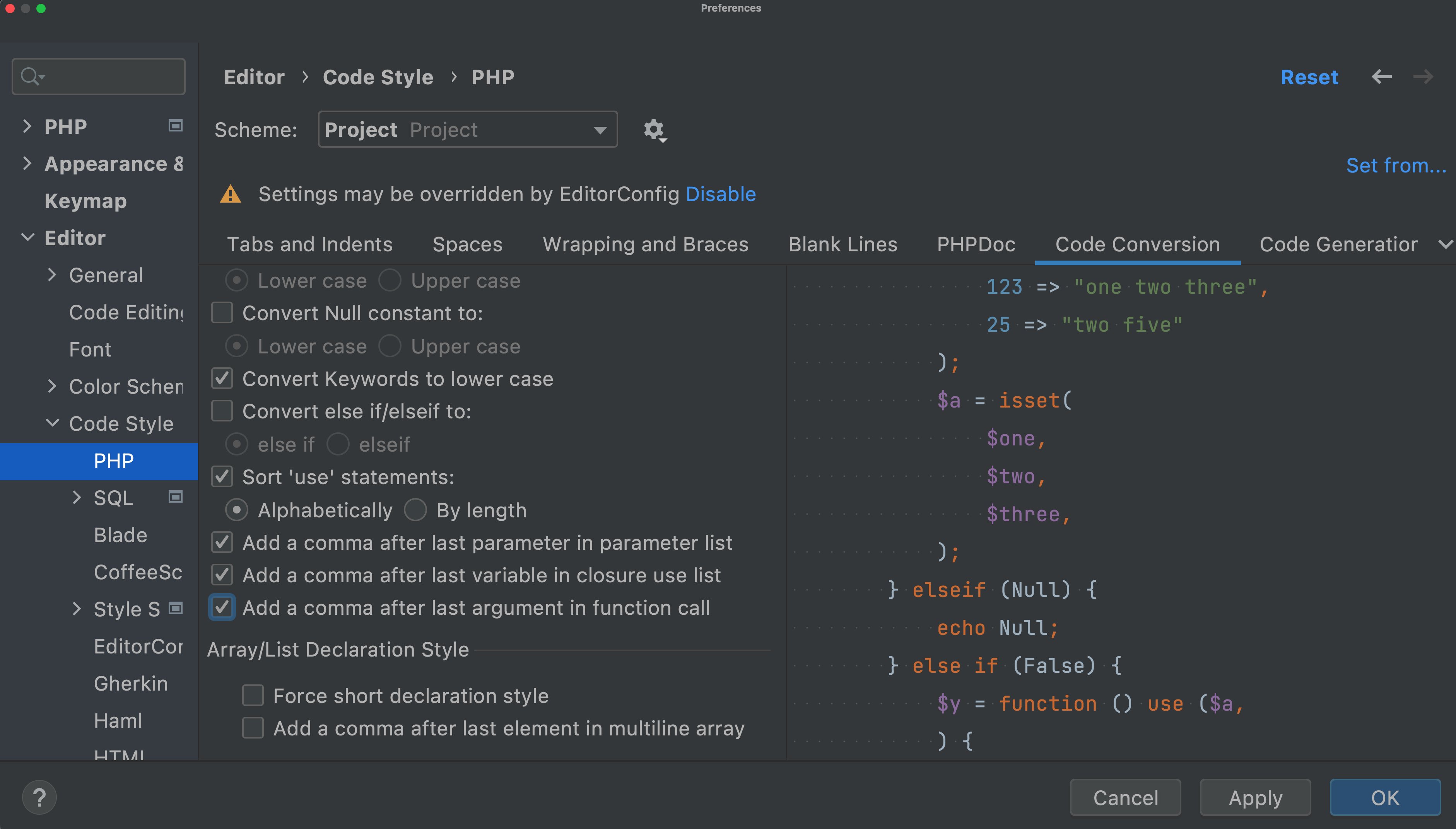
Task: Switch to the Blank Lines tab
Action: pos(842,244)
